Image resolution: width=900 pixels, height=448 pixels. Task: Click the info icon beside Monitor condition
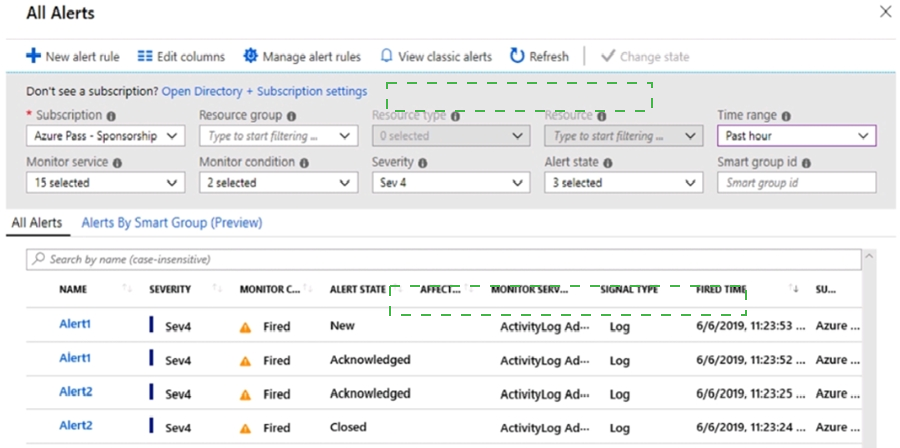304,163
